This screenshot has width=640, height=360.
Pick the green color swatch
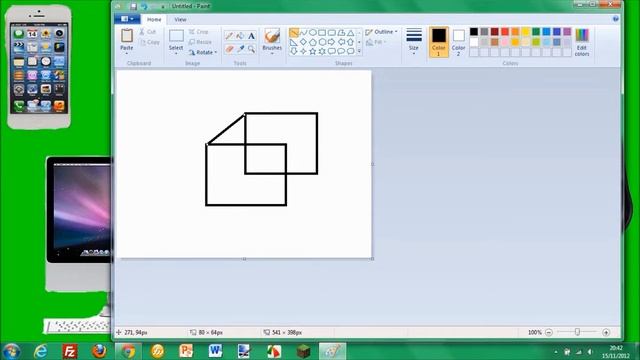point(536,31)
